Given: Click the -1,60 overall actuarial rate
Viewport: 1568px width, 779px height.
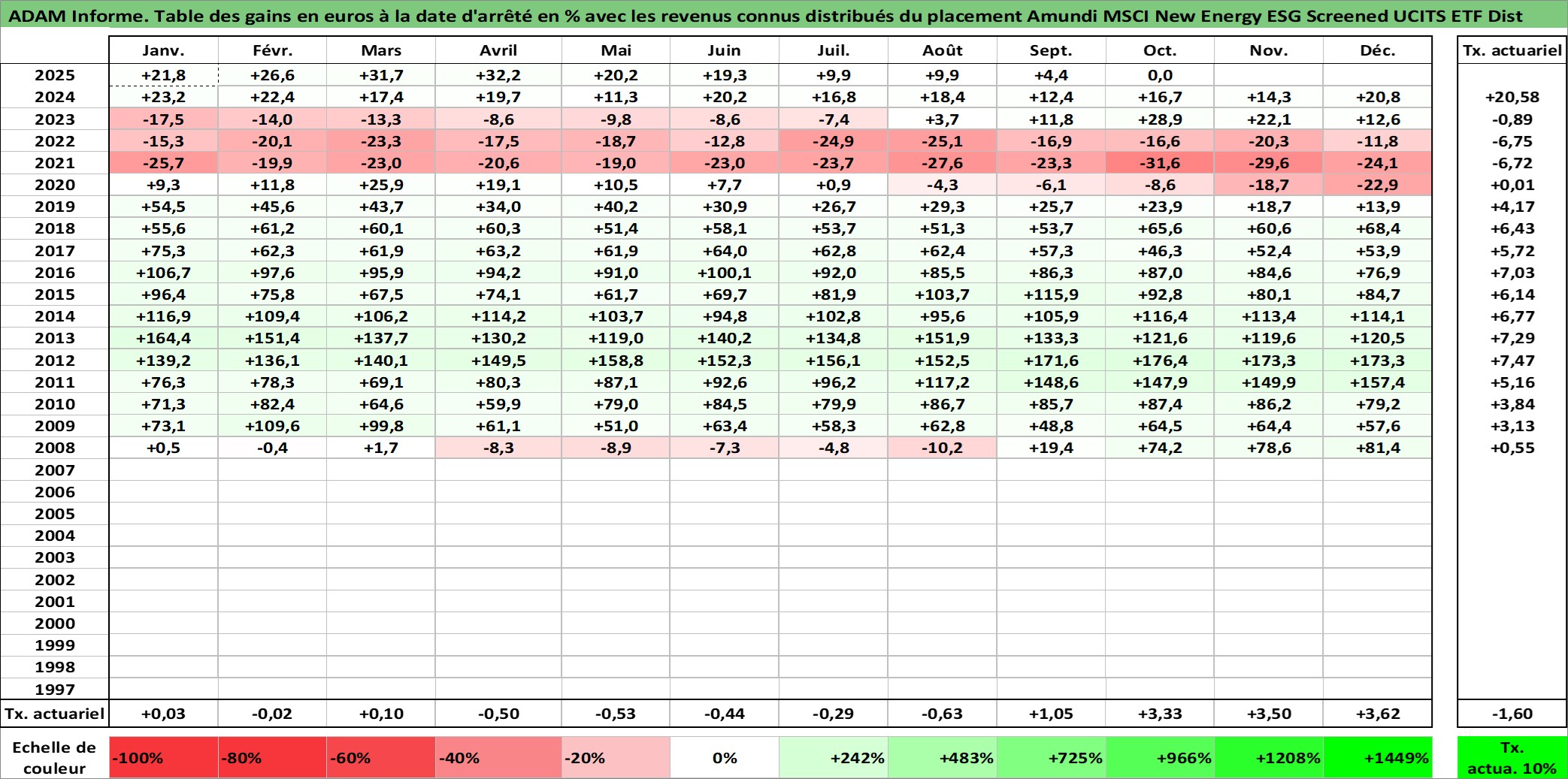Looking at the screenshot, I should [1512, 714].
